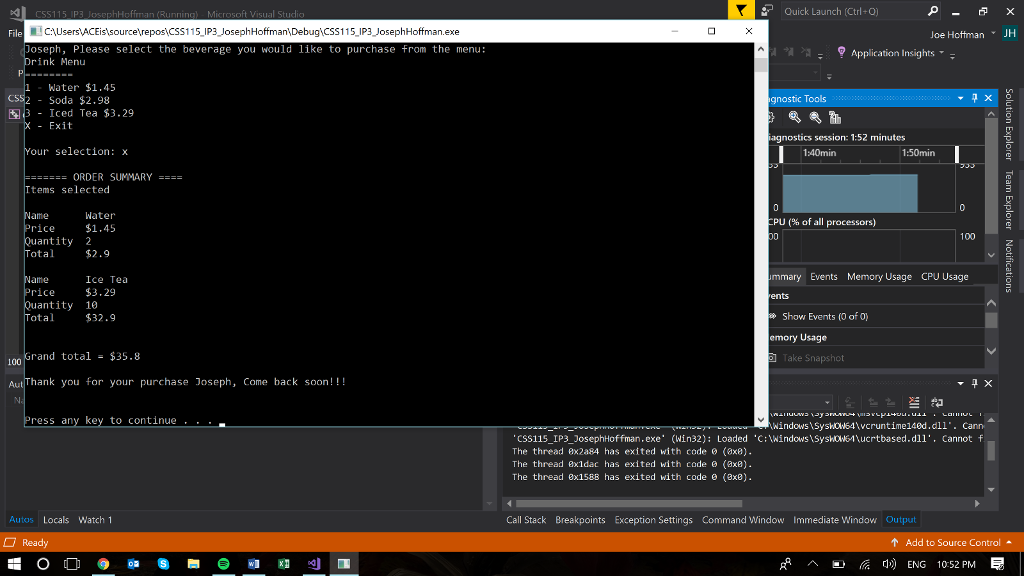Expand the Application Insights dropdown arrow
The image size is (1024, 576).
coord(942,53)
